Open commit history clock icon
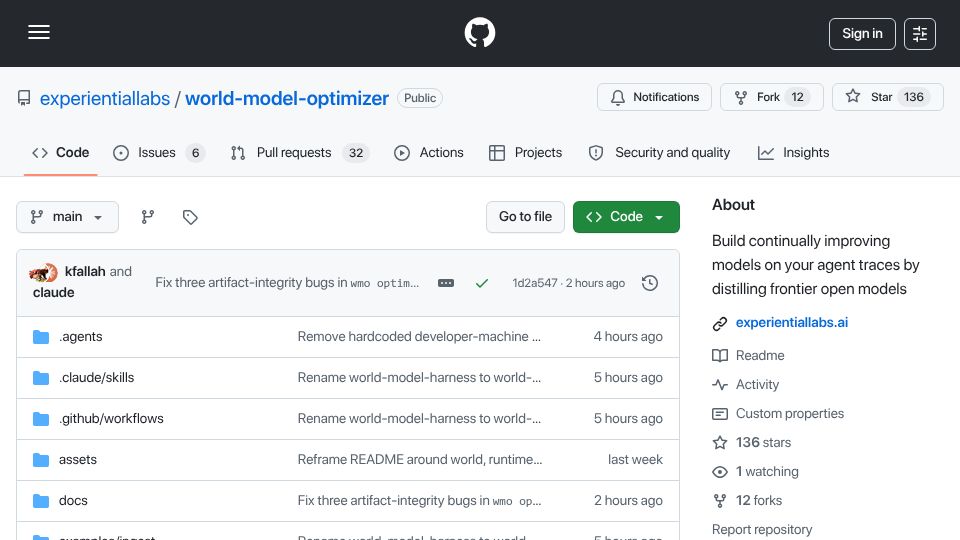The image size is (960, 540). (x=650, y=283)
